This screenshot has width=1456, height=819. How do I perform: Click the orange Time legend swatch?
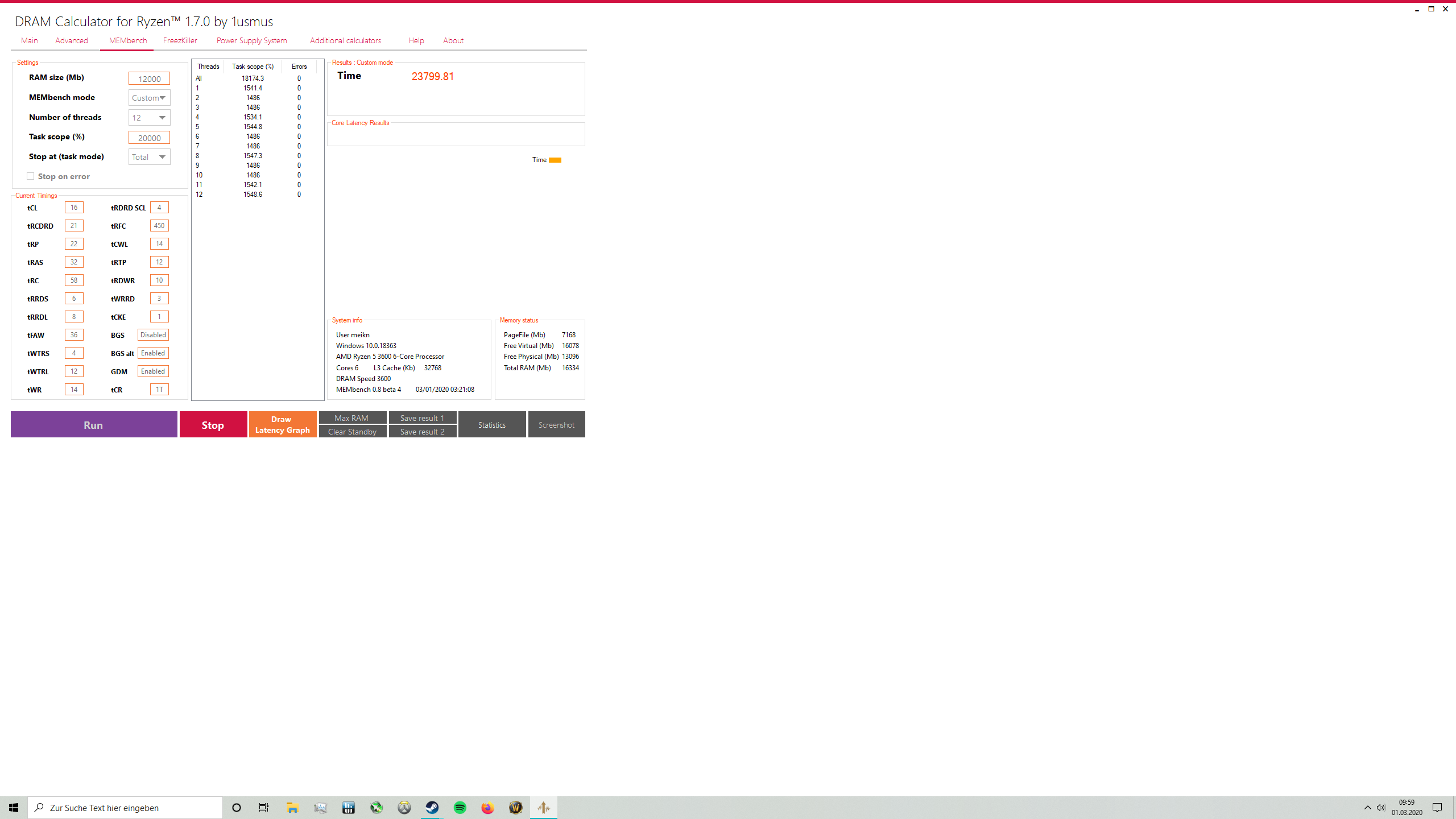pos(555,160)
